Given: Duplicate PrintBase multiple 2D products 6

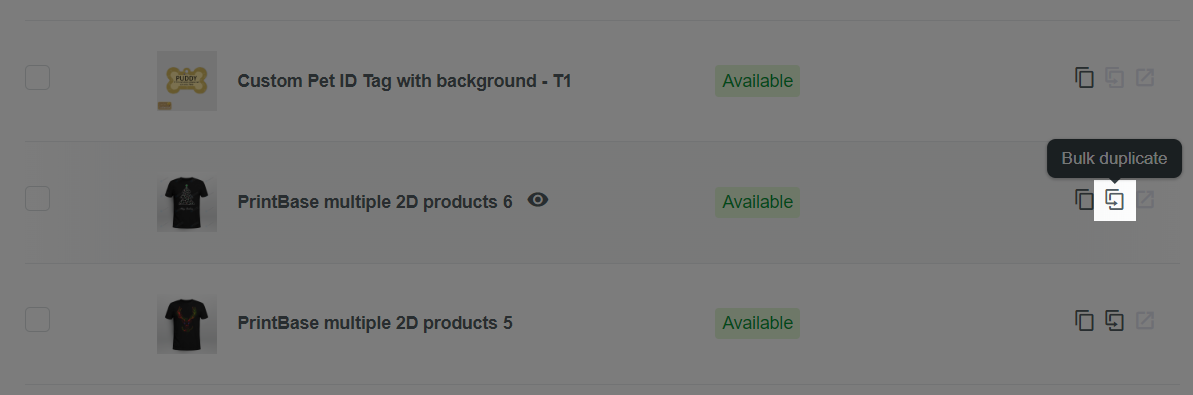Looking at the screenshot, I should [1083, 200].
